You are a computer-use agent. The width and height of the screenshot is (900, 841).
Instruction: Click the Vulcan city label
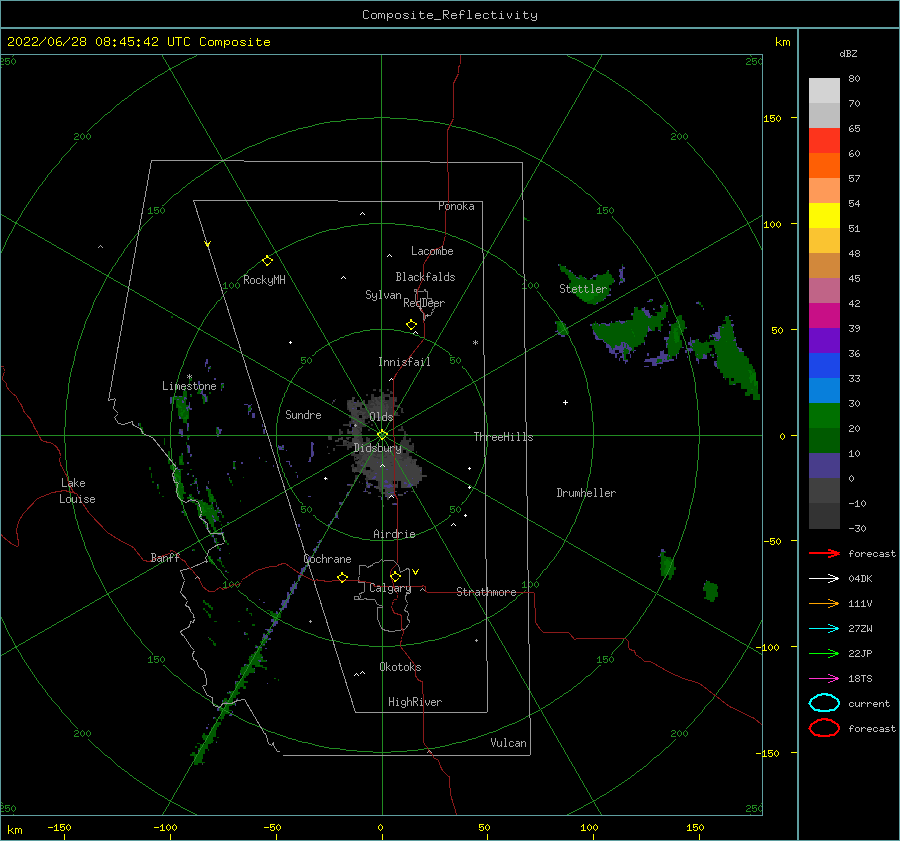508,743
